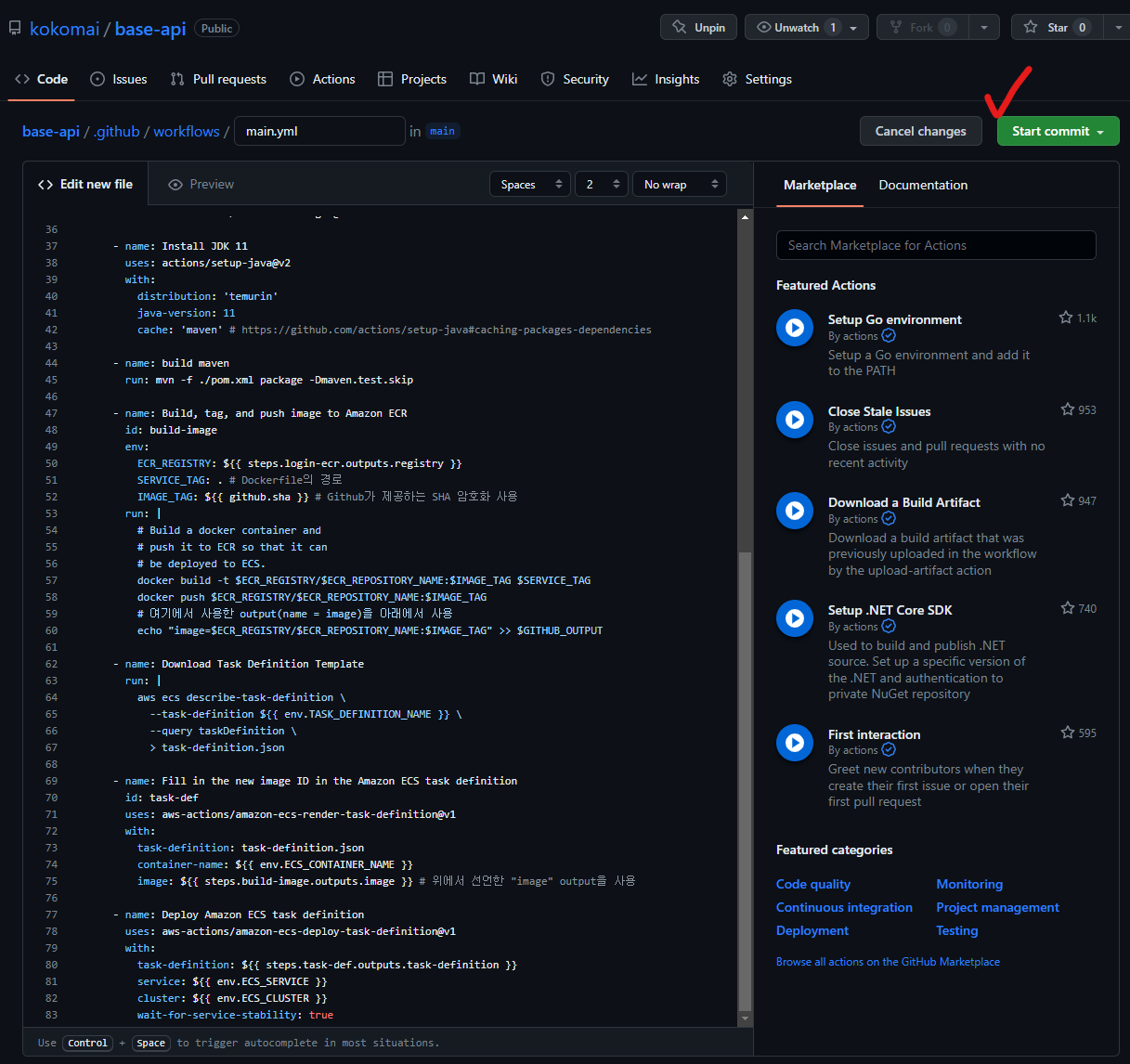1130x1064 pixels.
Task: Click the Settings gear icon
Action: [x=730, y=79]
